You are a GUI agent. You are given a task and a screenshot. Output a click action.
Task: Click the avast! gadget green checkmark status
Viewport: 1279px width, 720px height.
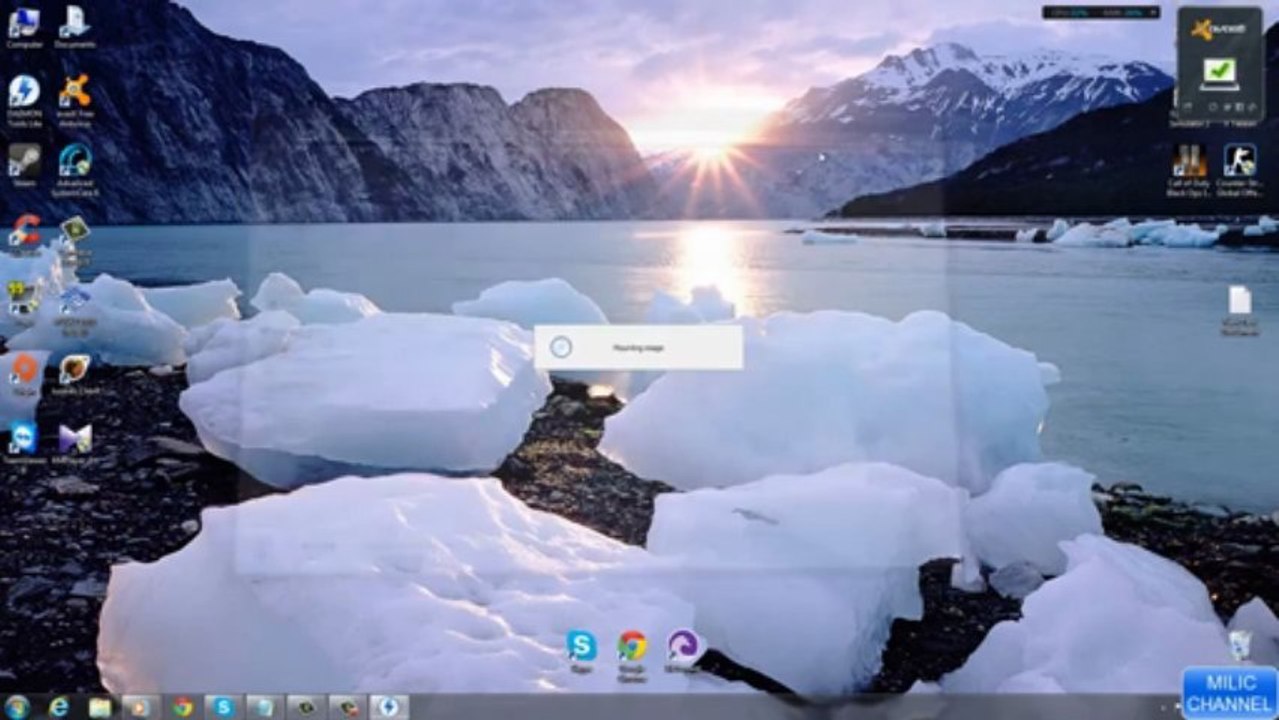[x=1219, y=71]
